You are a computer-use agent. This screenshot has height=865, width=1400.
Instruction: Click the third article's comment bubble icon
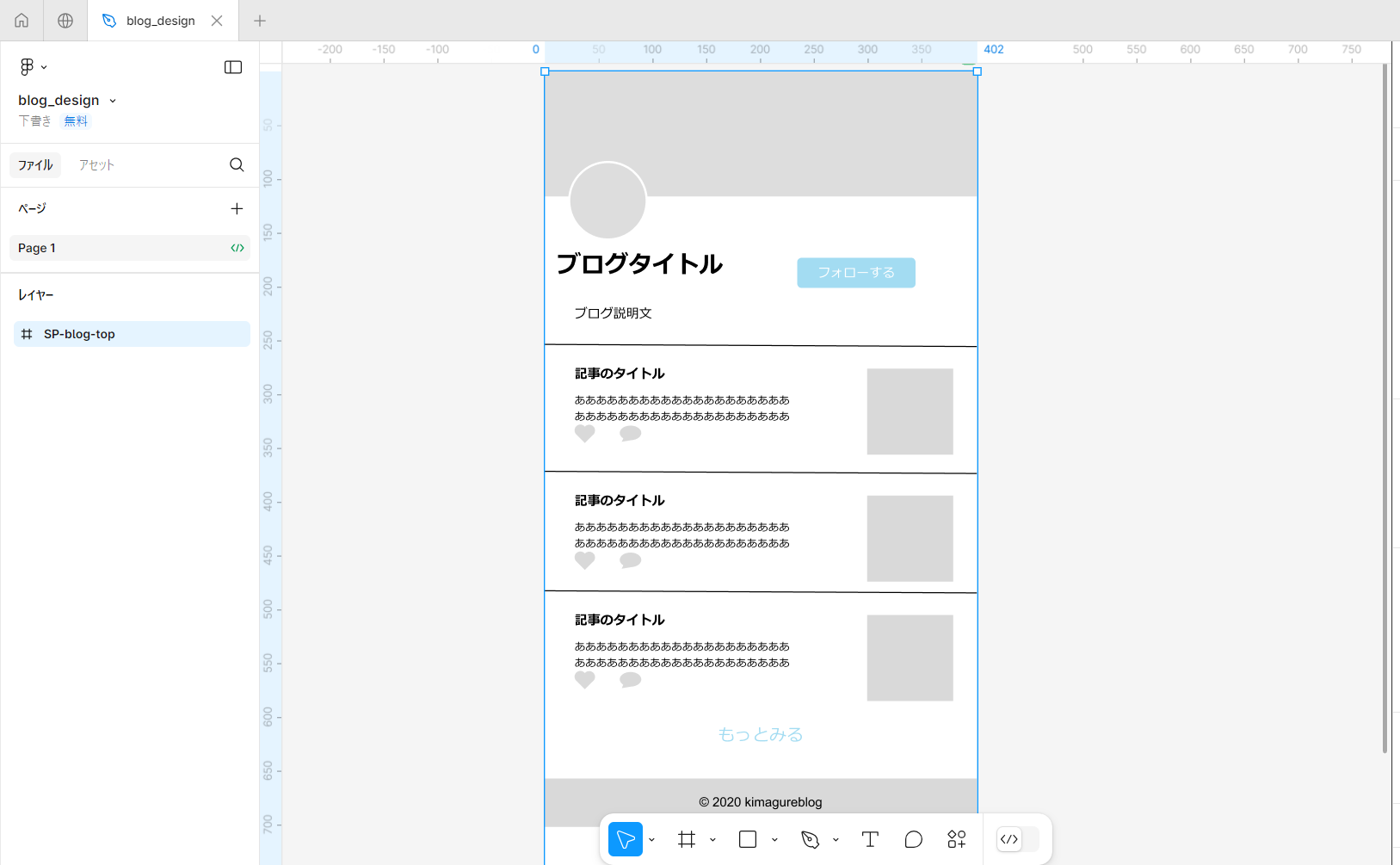631,680
